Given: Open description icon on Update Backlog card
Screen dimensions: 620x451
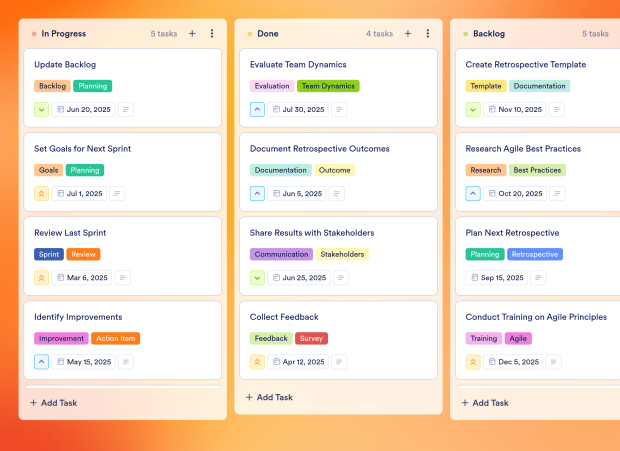Looking at the screenshot, I should coord(126,109).
